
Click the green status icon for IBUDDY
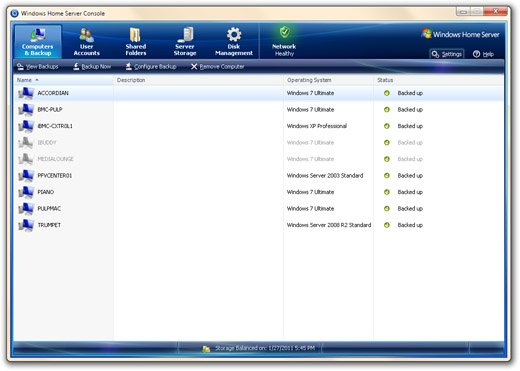point(387,142)
